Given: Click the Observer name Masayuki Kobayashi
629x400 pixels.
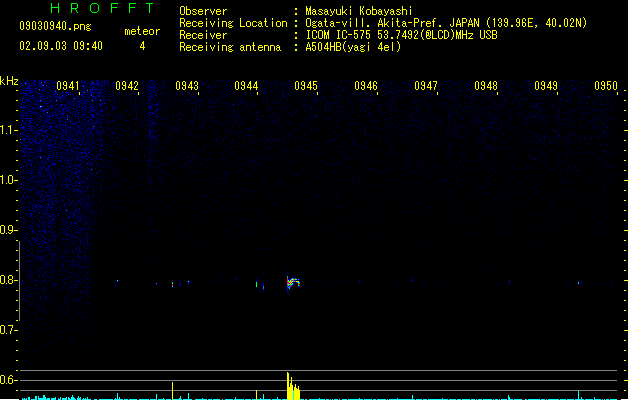Looking at the screenshot, I should [x=359, y=11].
